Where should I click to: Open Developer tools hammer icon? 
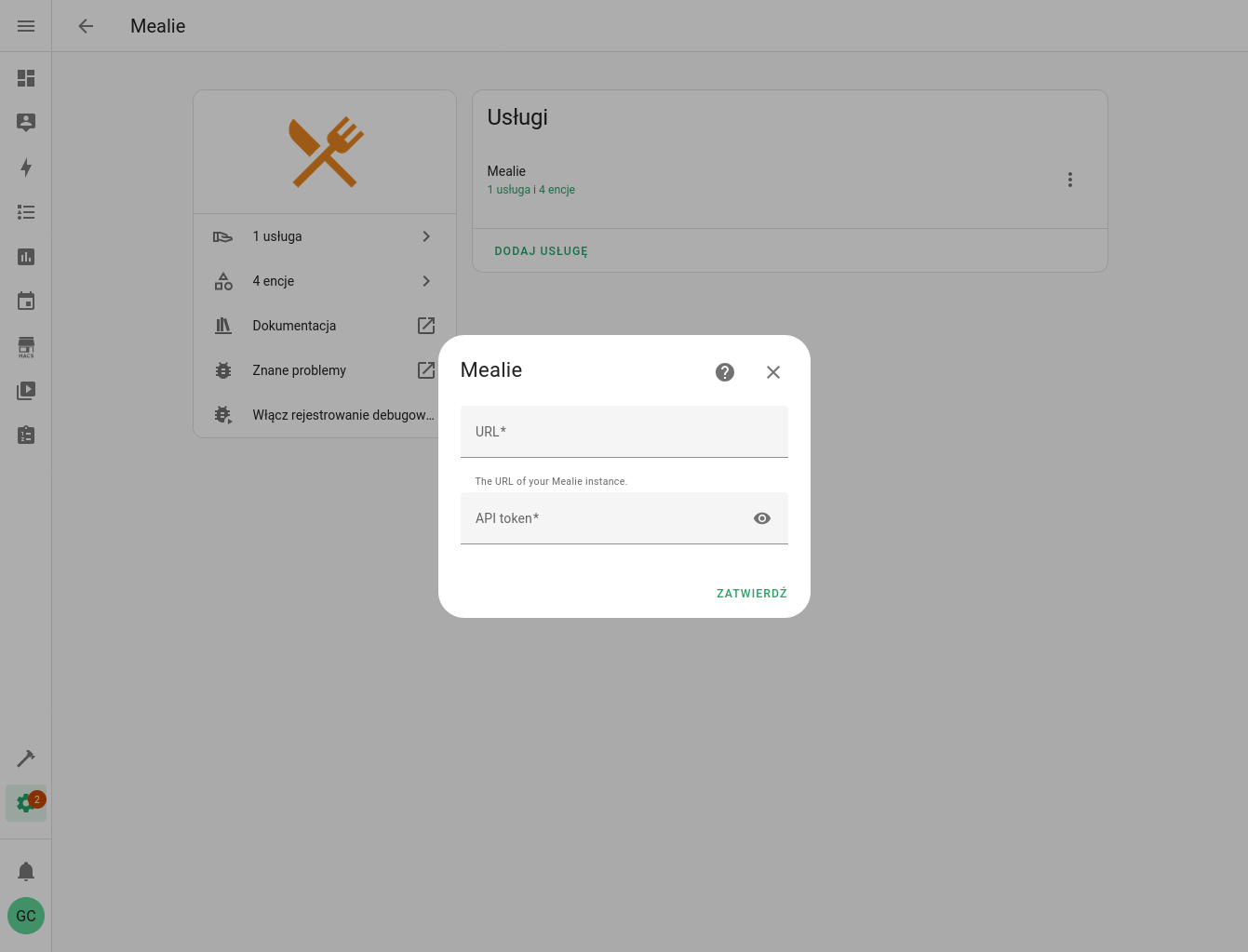(x=26, y=758)
